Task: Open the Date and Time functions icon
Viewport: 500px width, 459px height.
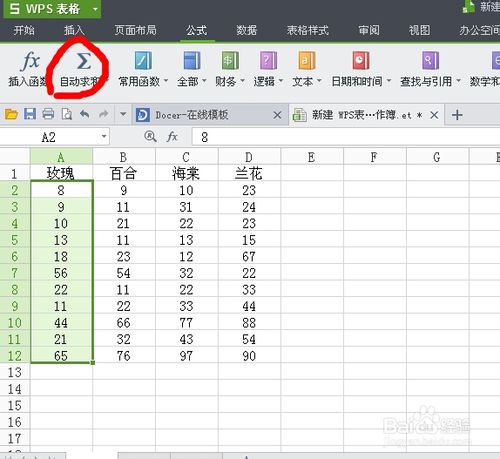Action: (x=361, y=60)
